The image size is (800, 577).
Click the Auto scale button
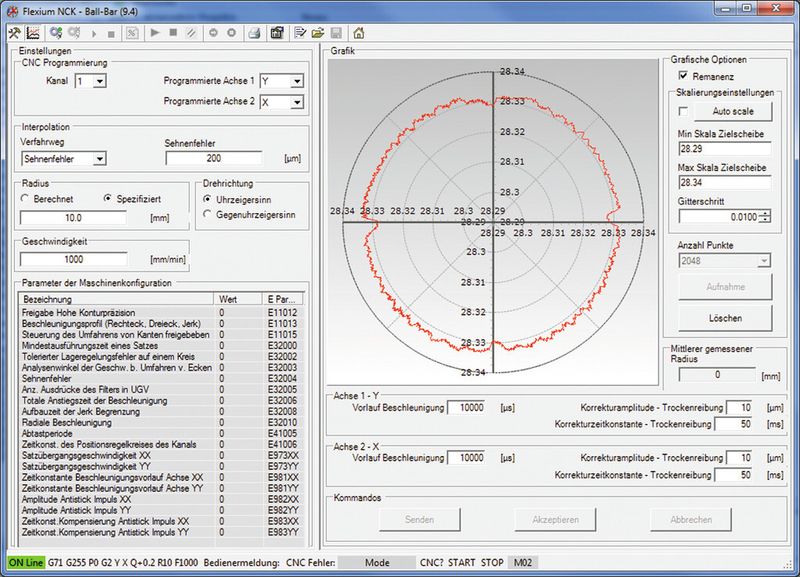pyautogui.click(x=733, y=111)
